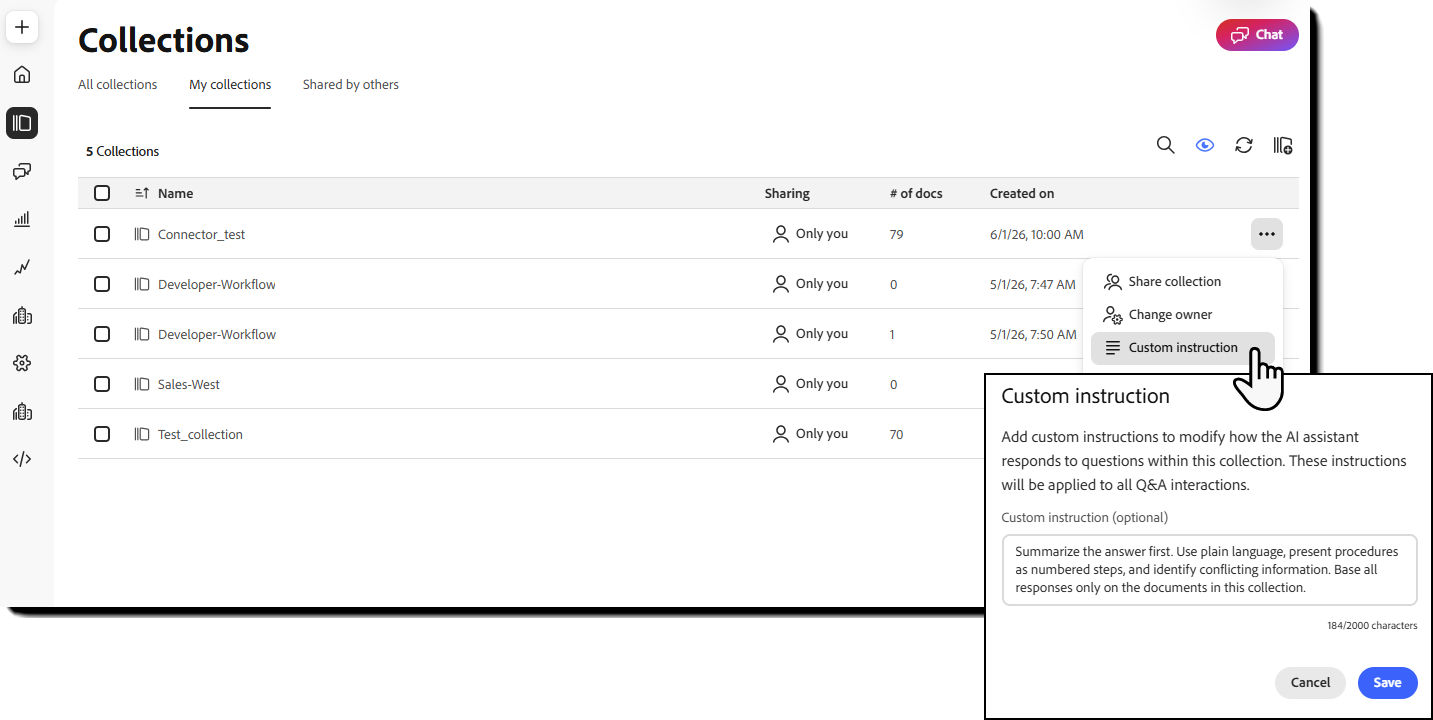The height and width of the screenshot is (720, 1433).
Task: Click the plus create icon in sidebar
Action: 22,27
